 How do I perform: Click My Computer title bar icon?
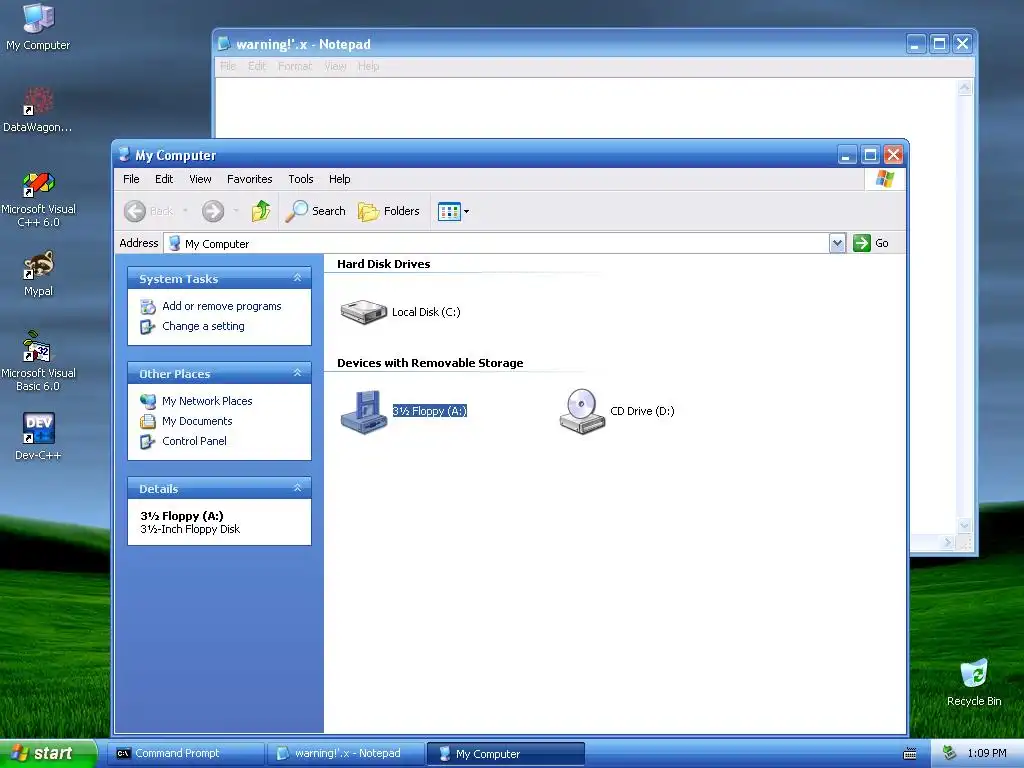(124, 155)
